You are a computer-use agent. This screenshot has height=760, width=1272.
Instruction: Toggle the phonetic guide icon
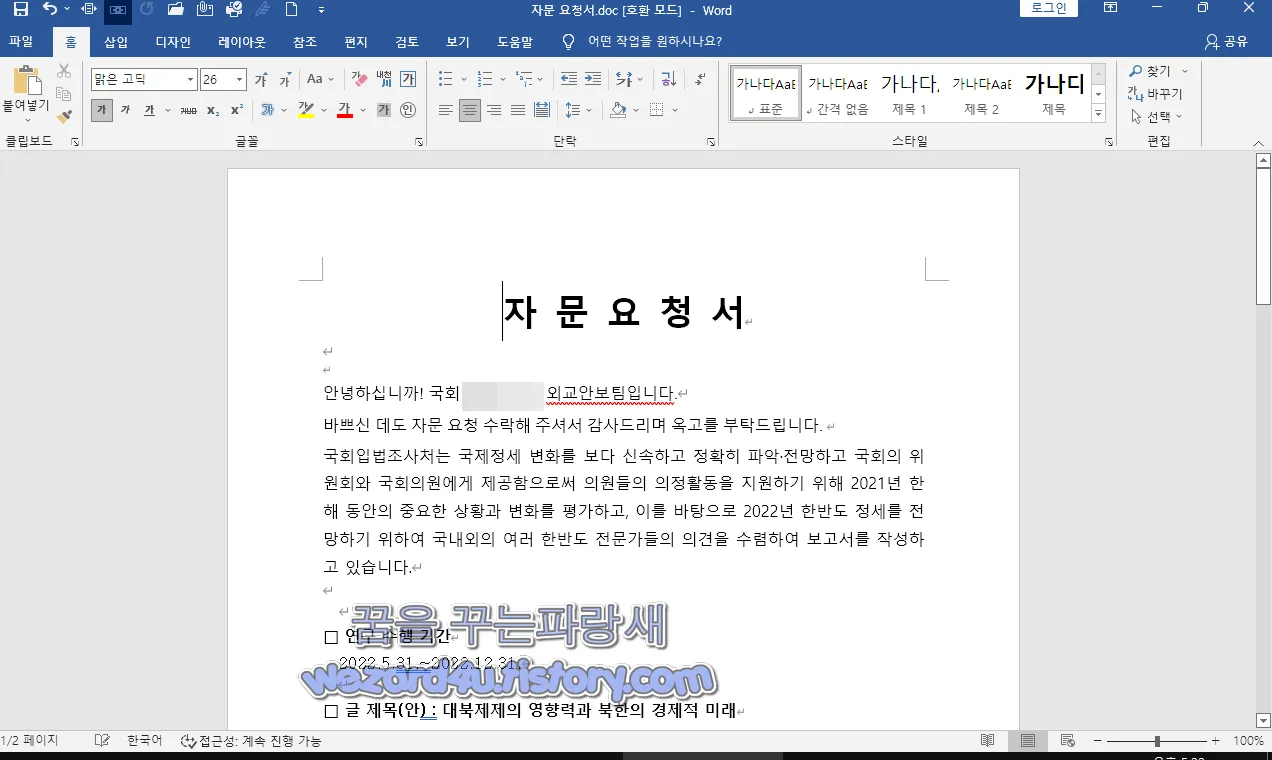coord(384,80)
